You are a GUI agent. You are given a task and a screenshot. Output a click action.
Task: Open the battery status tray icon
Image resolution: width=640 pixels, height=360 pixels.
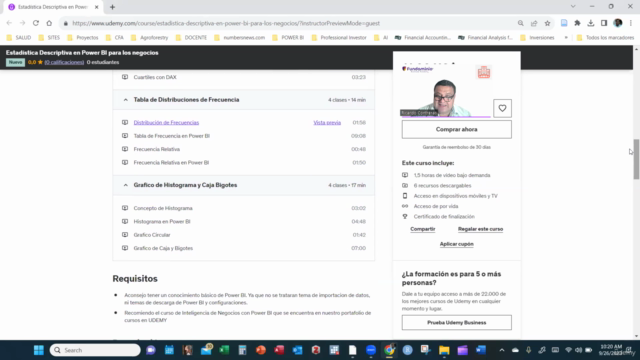coord(589,350)
